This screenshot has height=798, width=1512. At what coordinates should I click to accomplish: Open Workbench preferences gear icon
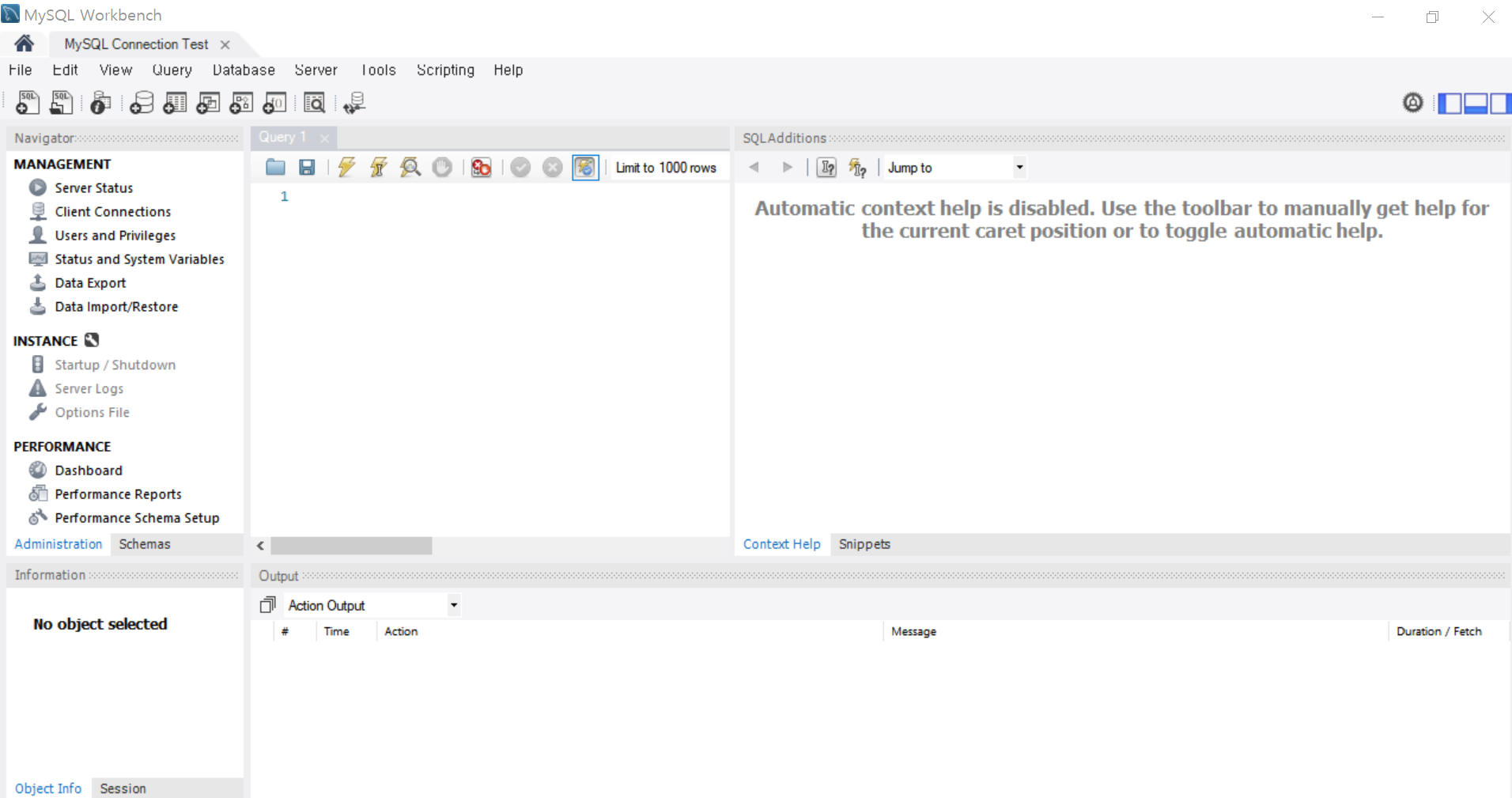[x=1412, y=103]
